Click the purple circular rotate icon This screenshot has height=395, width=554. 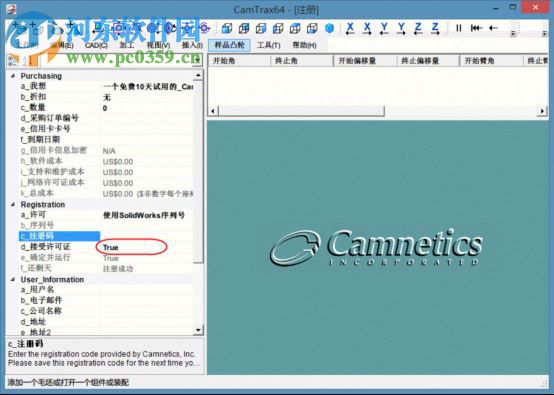tap(205, 28)
